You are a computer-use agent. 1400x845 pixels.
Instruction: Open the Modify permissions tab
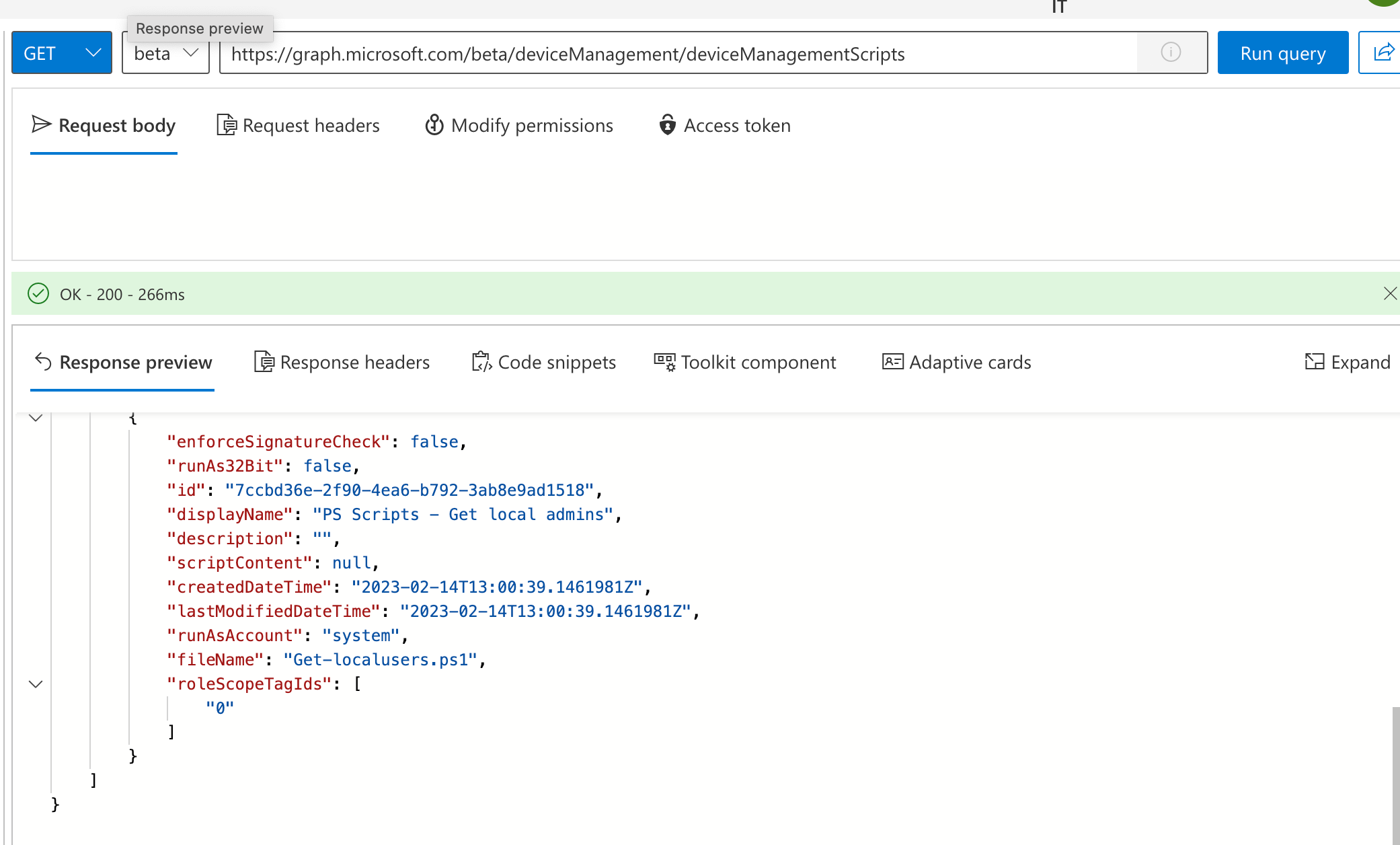pyautogui.click(x=518, y=126)
